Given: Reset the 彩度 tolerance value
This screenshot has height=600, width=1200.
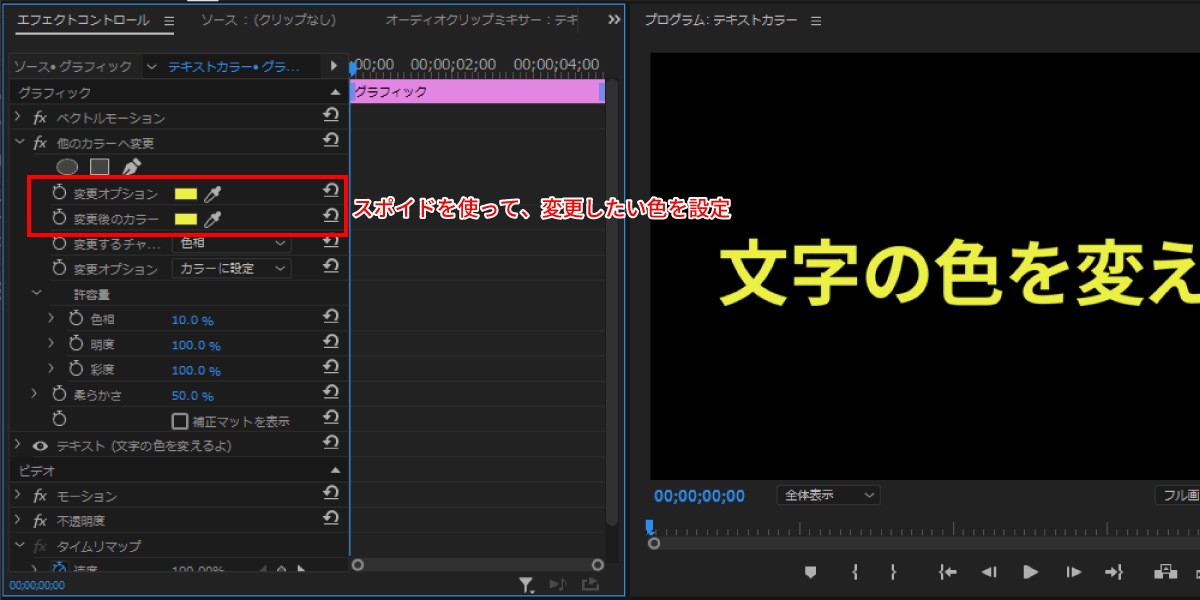Looking at the screenshot, I should click(331, 368).
